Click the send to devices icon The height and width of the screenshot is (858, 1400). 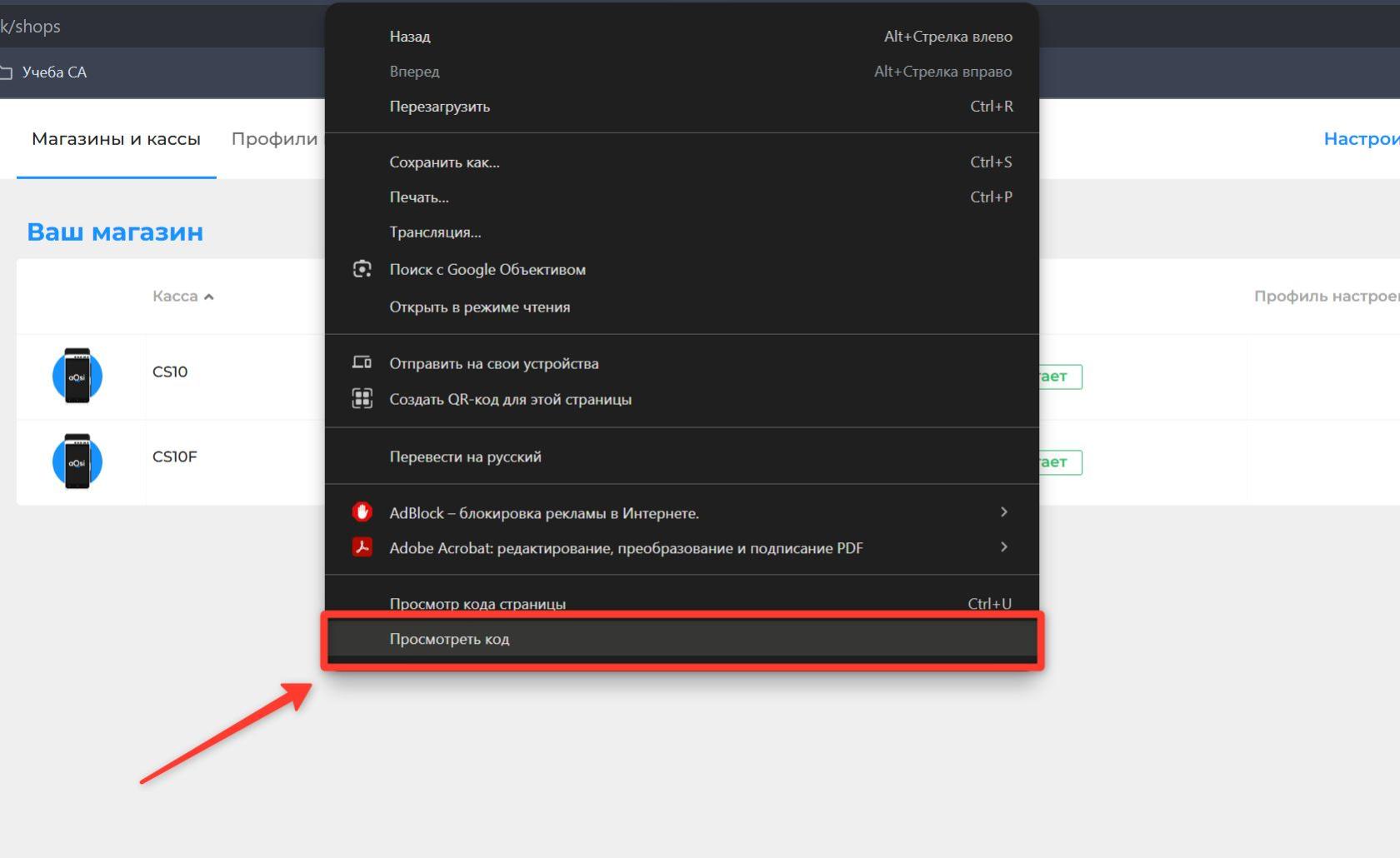coord(362,362)
